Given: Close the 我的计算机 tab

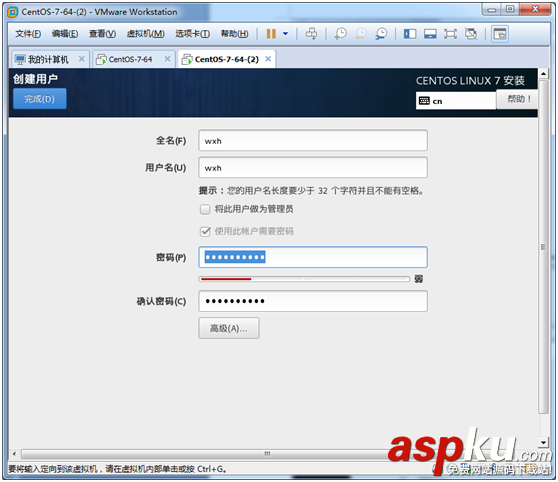Looking at the screenshot, I should click(x=81, y=59).
